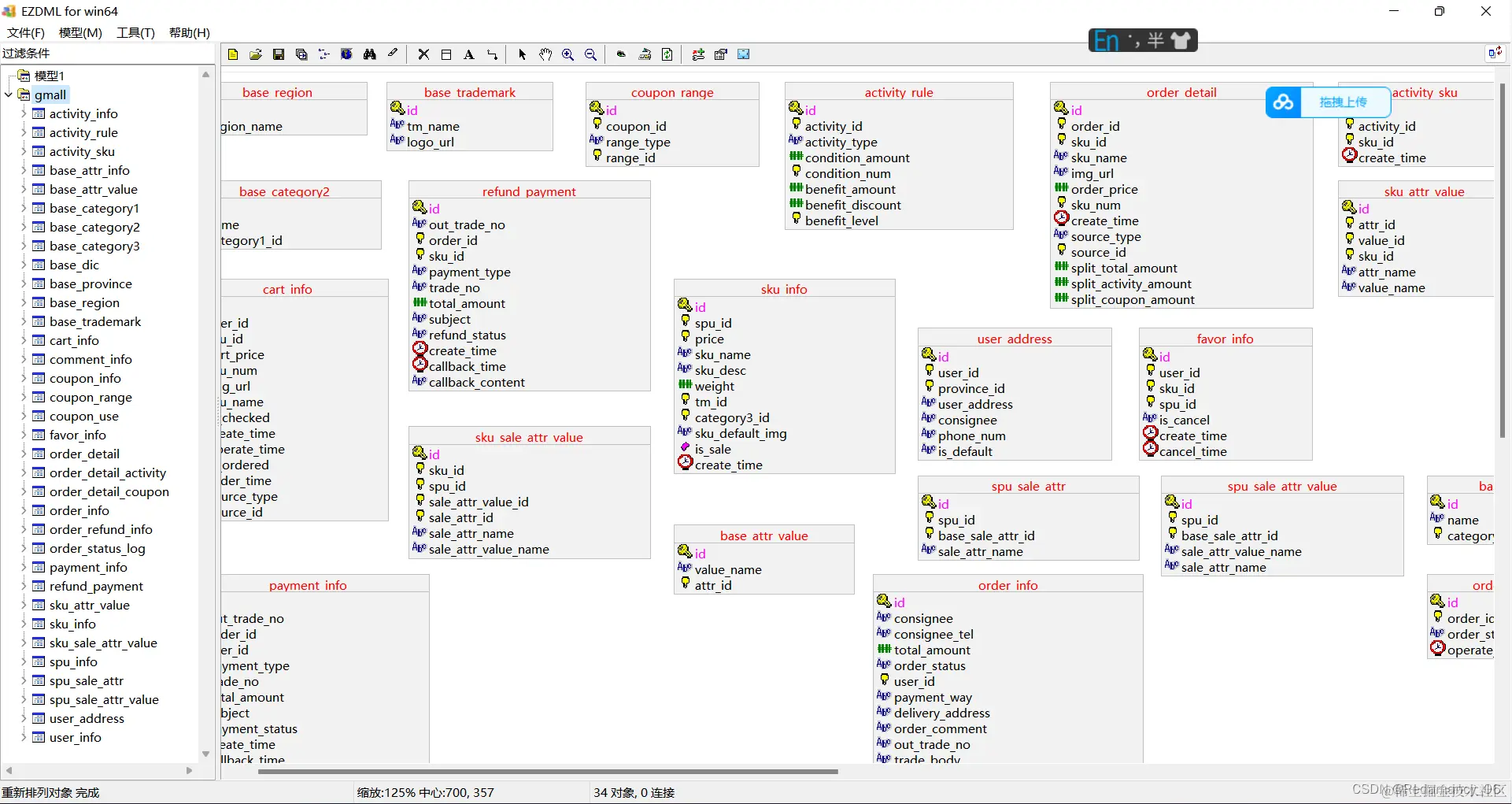
Task: Expand the user_info tree node
Action: [x=23, y=737]
